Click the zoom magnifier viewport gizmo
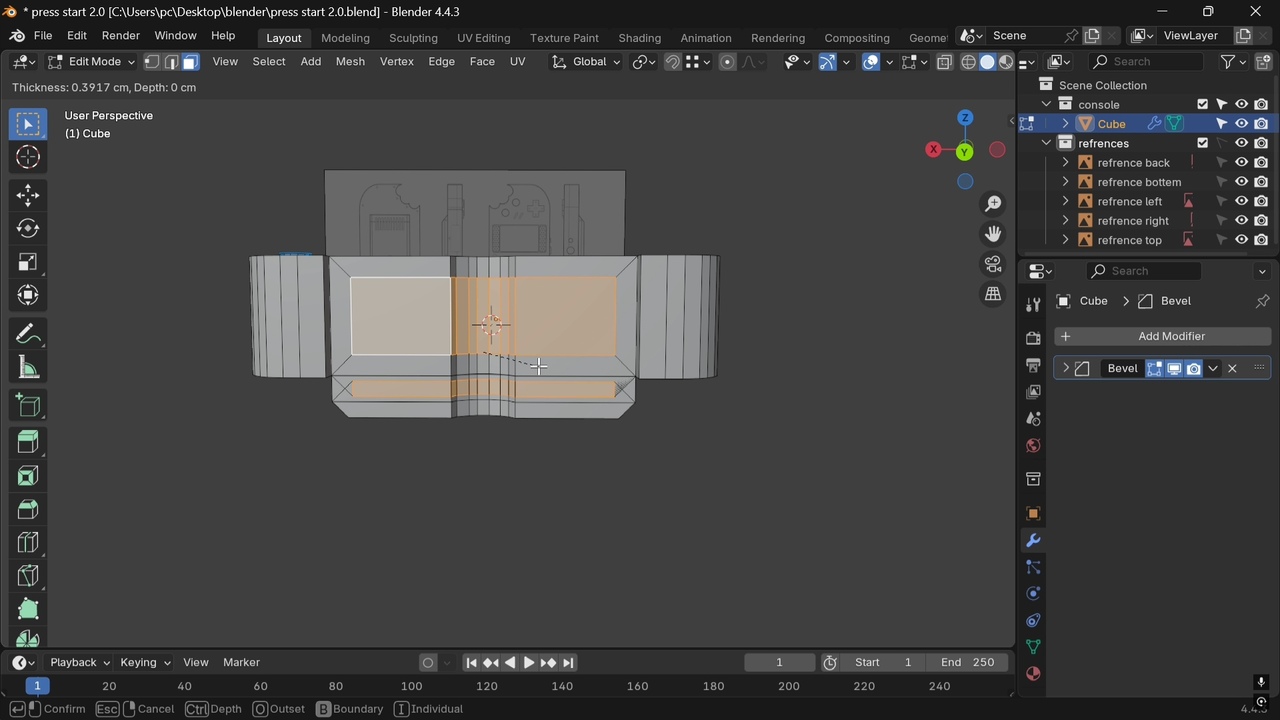This screenshot has height=720, width=1280. pos(993,204)
